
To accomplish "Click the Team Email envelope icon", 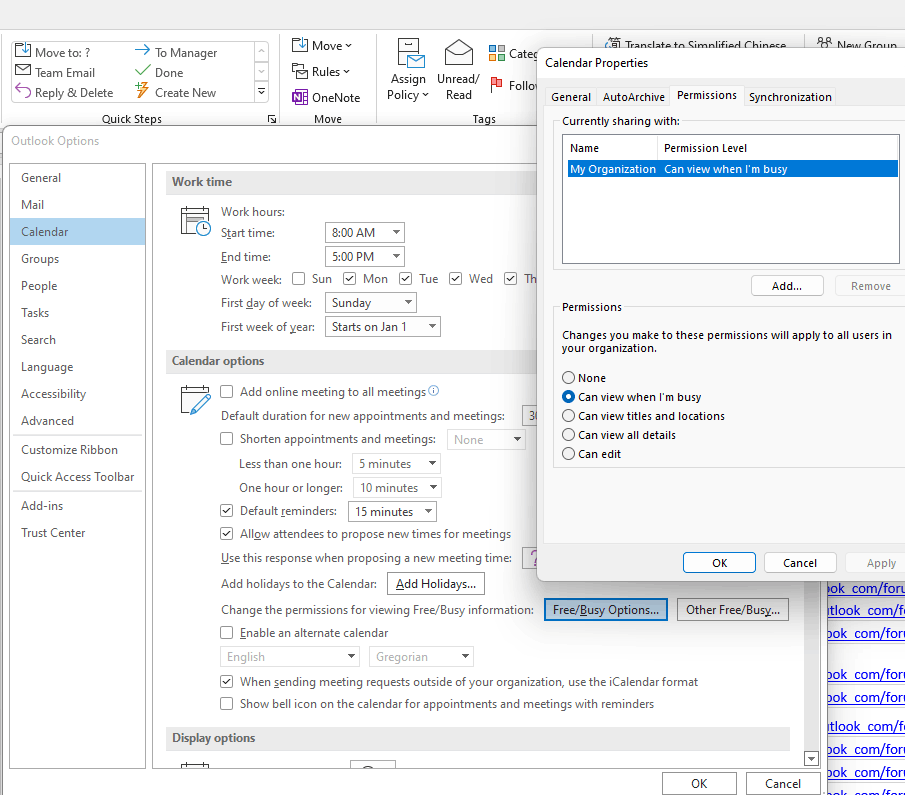I will [x=23, y=70].
